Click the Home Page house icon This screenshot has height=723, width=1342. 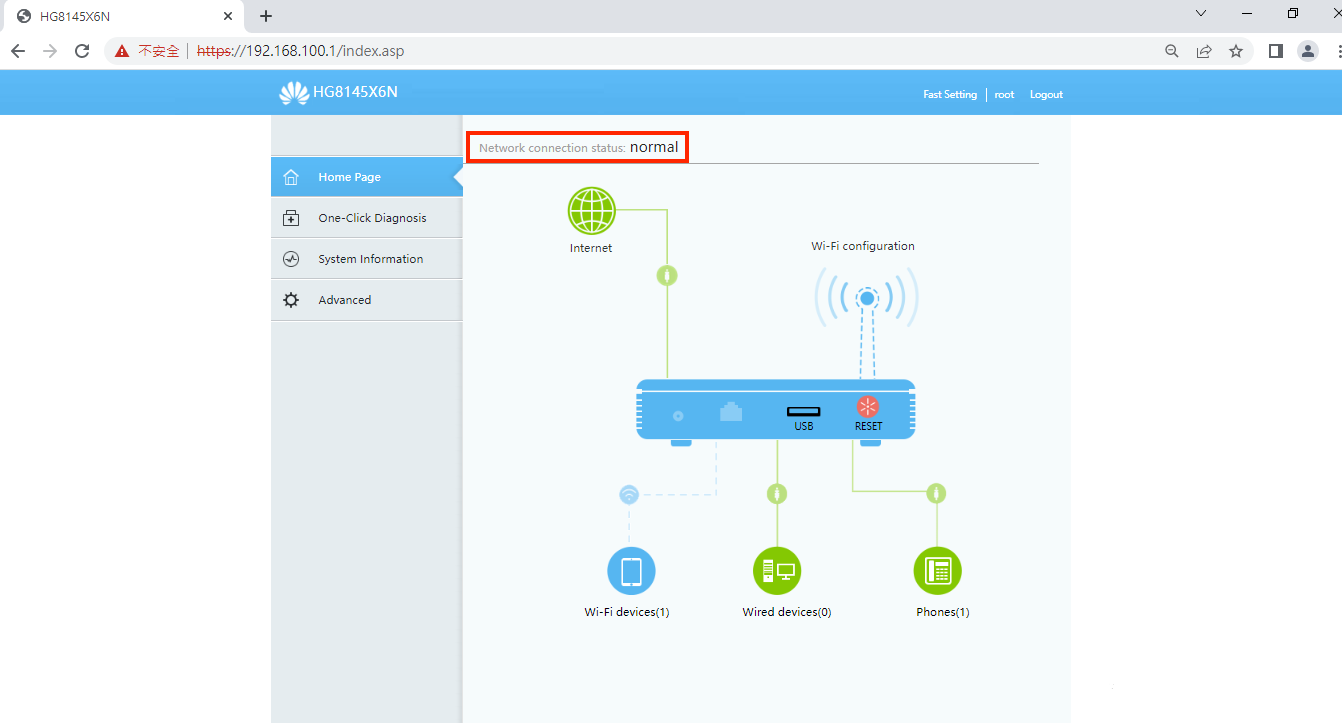[291, 177]
